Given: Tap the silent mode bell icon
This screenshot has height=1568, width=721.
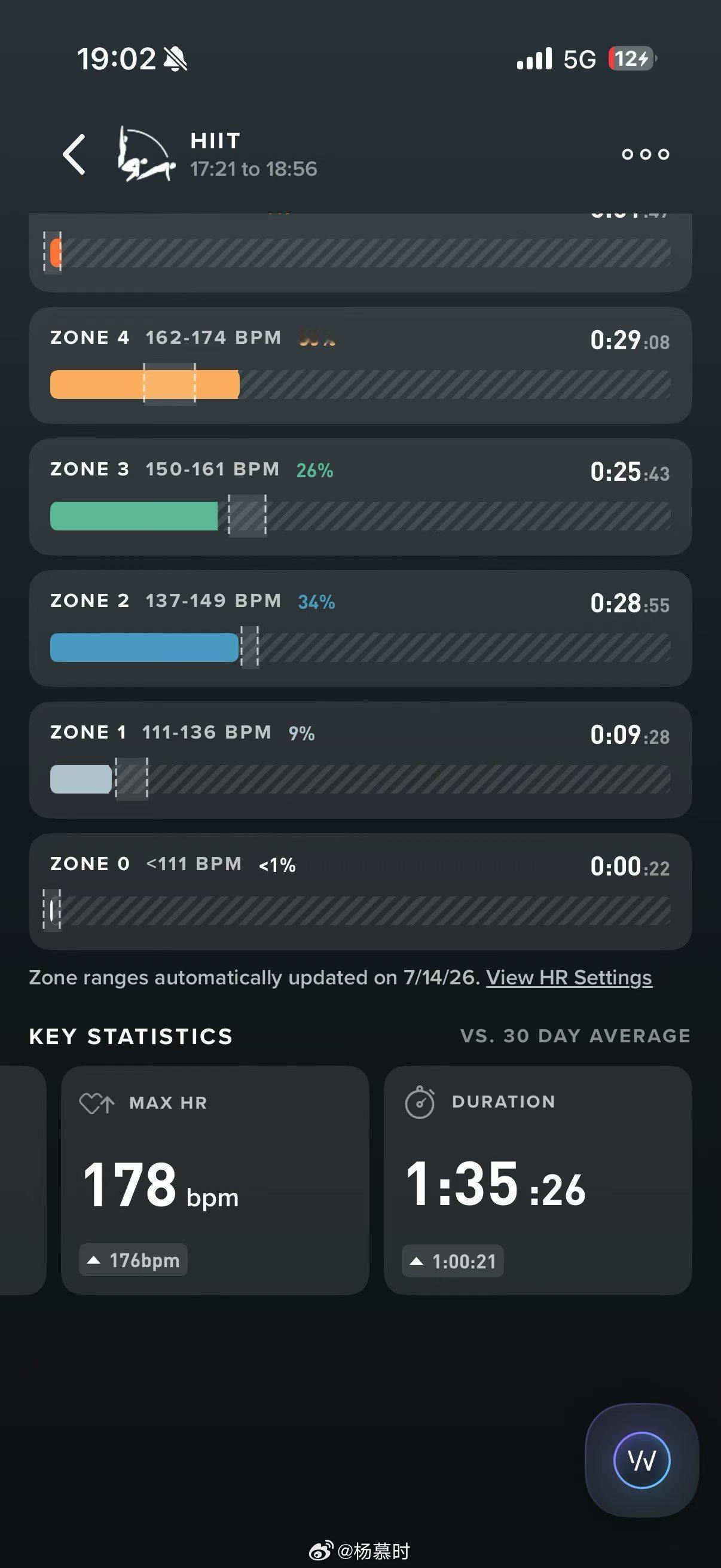Looking at the screenshot, I should [176, 59].
